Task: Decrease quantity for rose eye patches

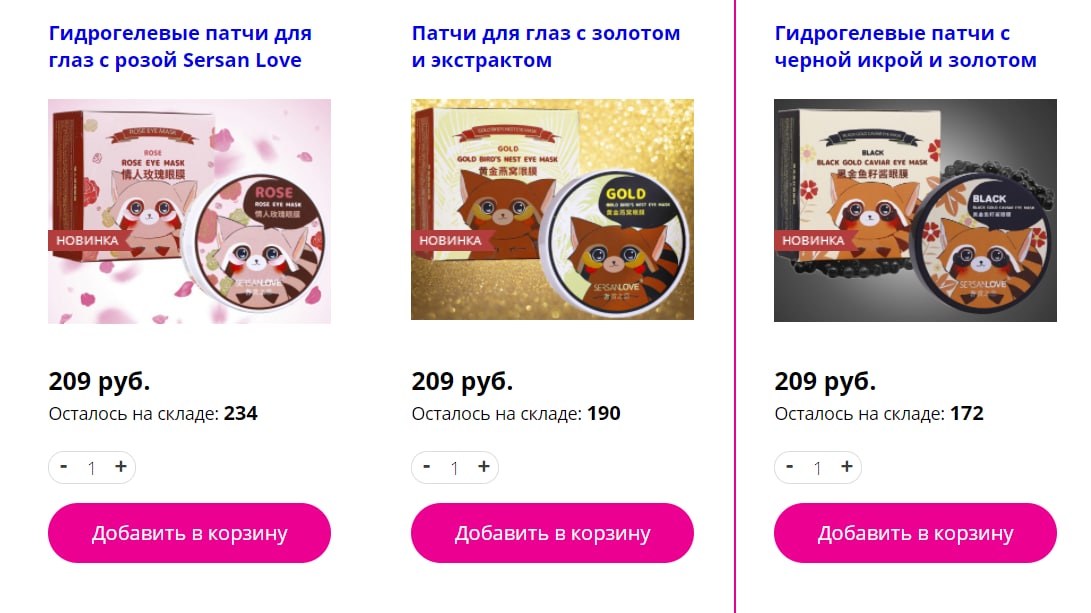Action: pyautogui.click(x=64, y=467)
